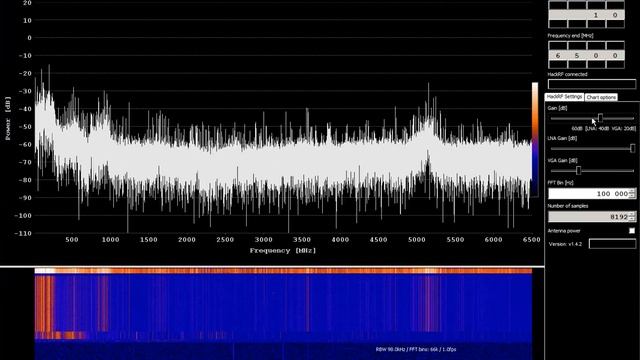Click the HackRF connected status box
Screen dimensions: 640x360
(x=592, y=84)
